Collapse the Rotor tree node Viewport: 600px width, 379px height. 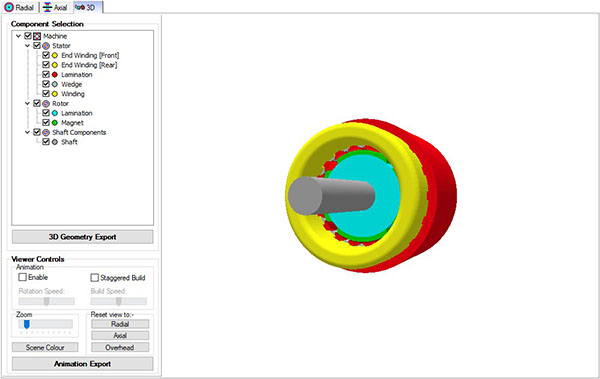[x=27, y=103]
